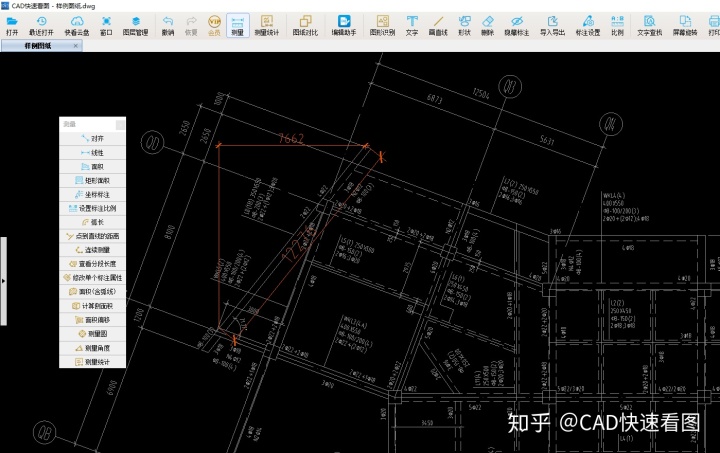720x453 pixels.
Task: Choose 线性 linear measurement
Action: pyautogui.click(x=92, y=152)
